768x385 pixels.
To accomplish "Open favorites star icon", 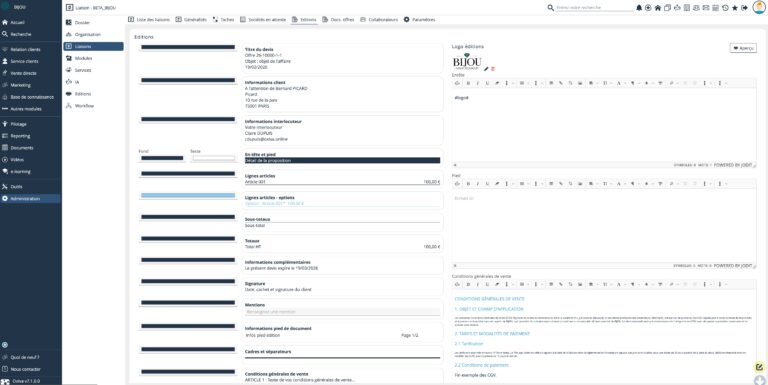I will pyautogui.click(x=735, y=8).
